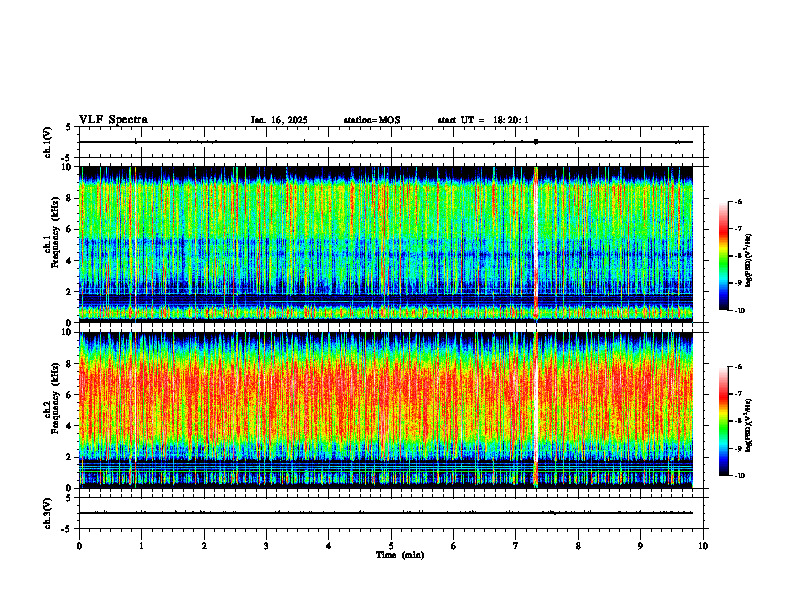Select the date text "Jan. 16, 2025"
This screenshot has width=792, height=612.
click(279, 120)
